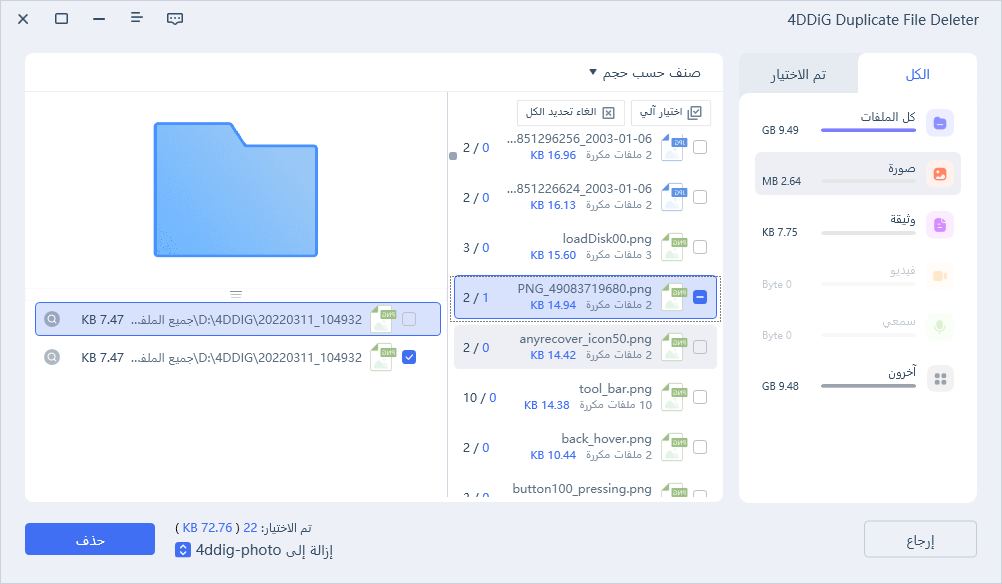Click the Delete (حذف) button
The image size is (1002, 584).
[90, 539]
